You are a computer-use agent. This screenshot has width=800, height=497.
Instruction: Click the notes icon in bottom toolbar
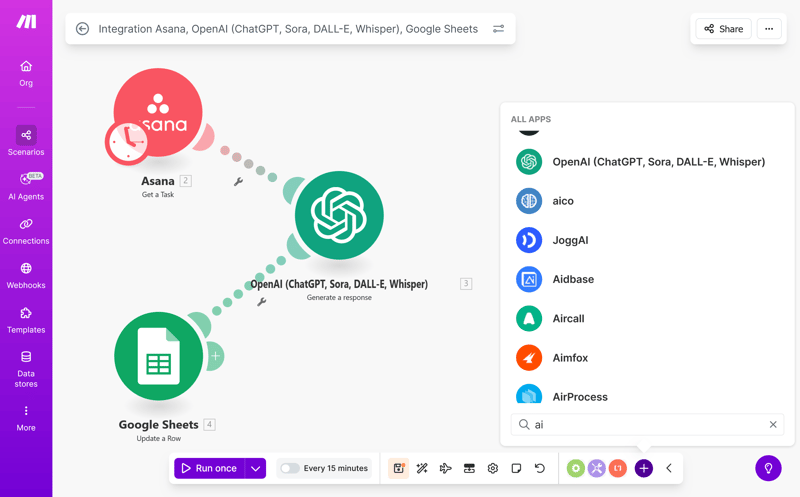point(516,468)
